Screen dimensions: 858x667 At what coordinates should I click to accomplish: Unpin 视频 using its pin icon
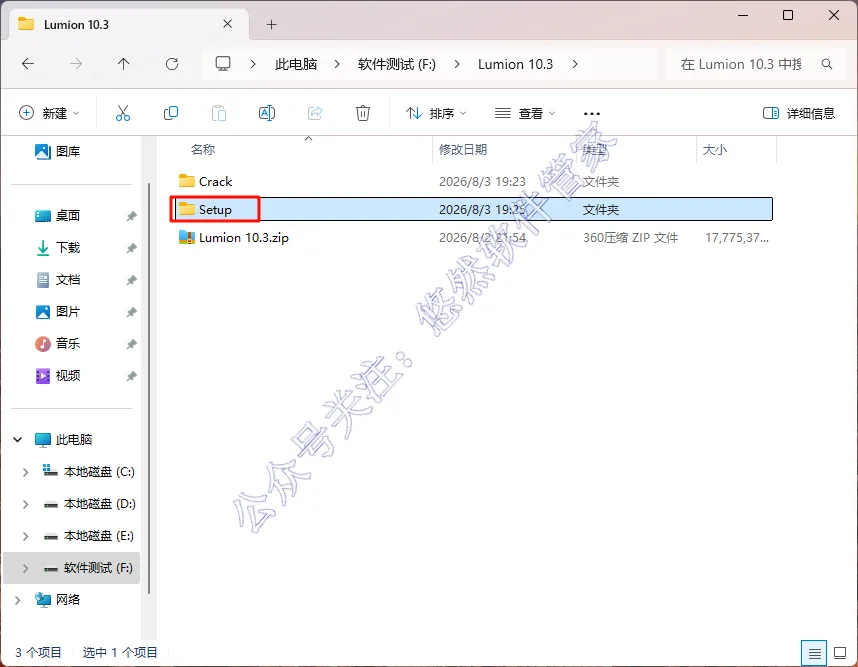click(x=131, y=376)
